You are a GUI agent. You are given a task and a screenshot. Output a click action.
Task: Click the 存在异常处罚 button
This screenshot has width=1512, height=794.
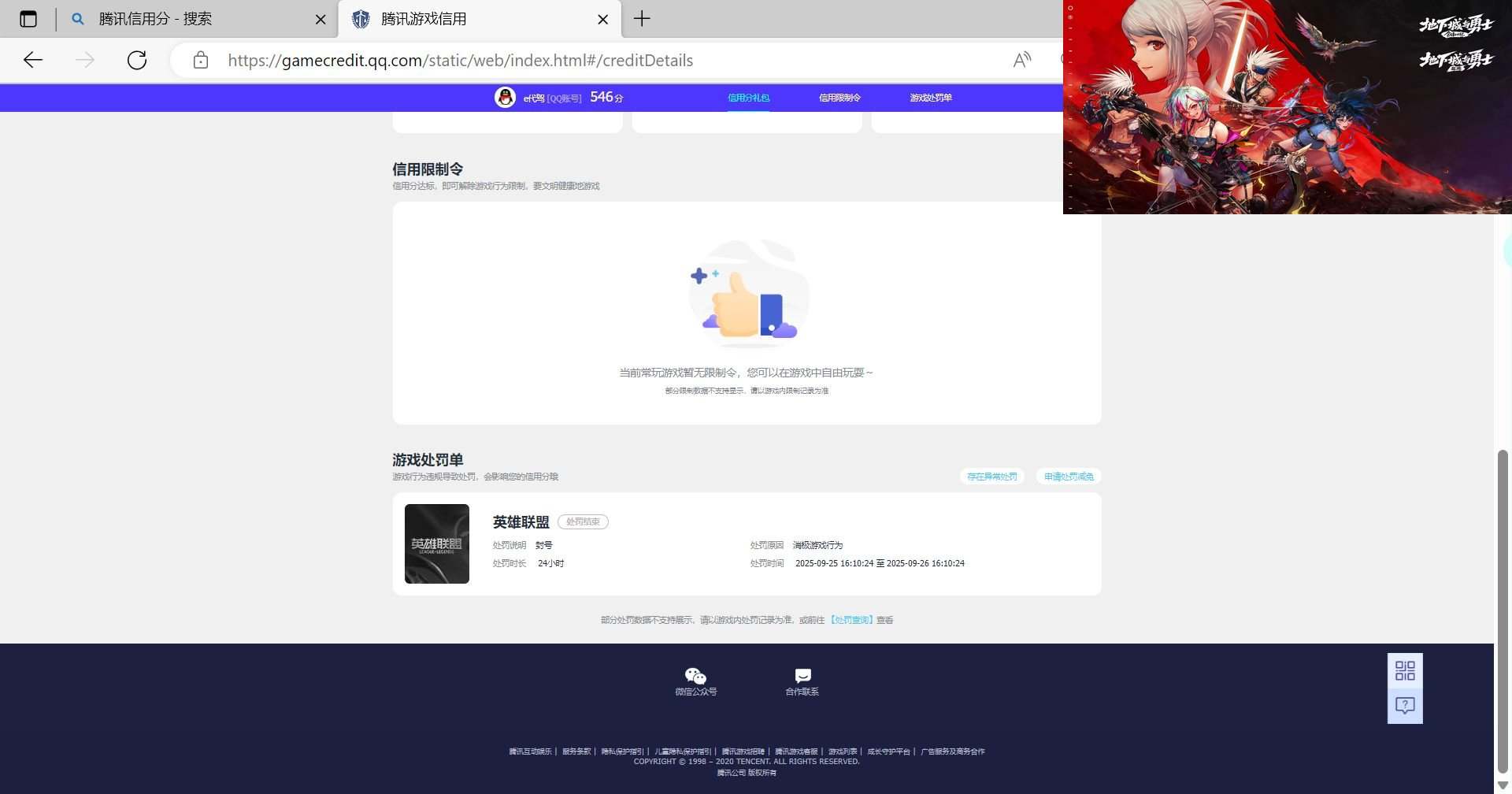coord(991,477)
